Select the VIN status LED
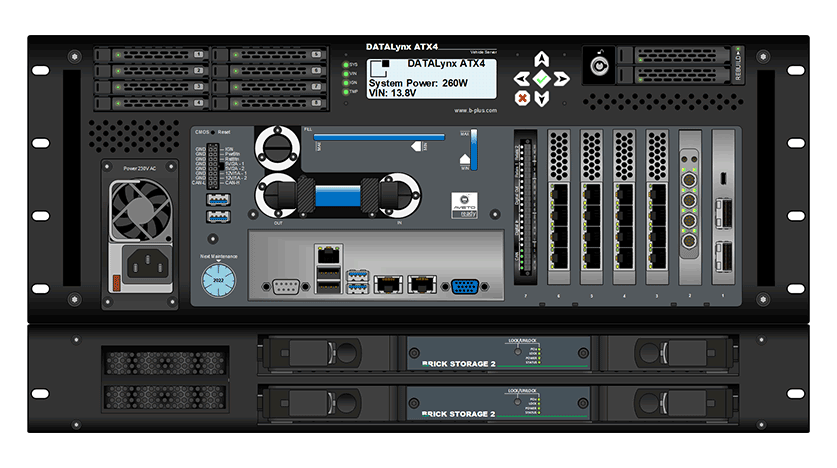Image resolution: width=837 pixels, height=468 pixels. click(x=346, y=74)
